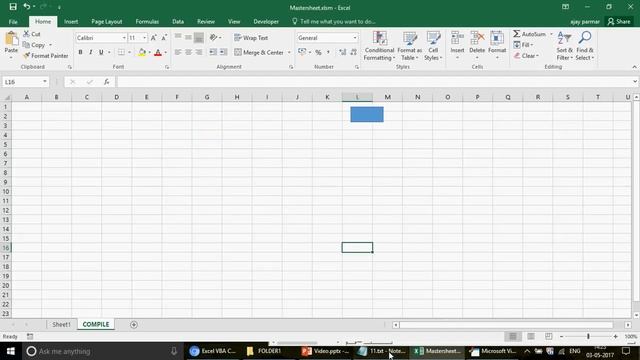Select the Format Painter brush
Image resolution: width=640 pixels, height=360 pixels.
(x=46, y=56)
